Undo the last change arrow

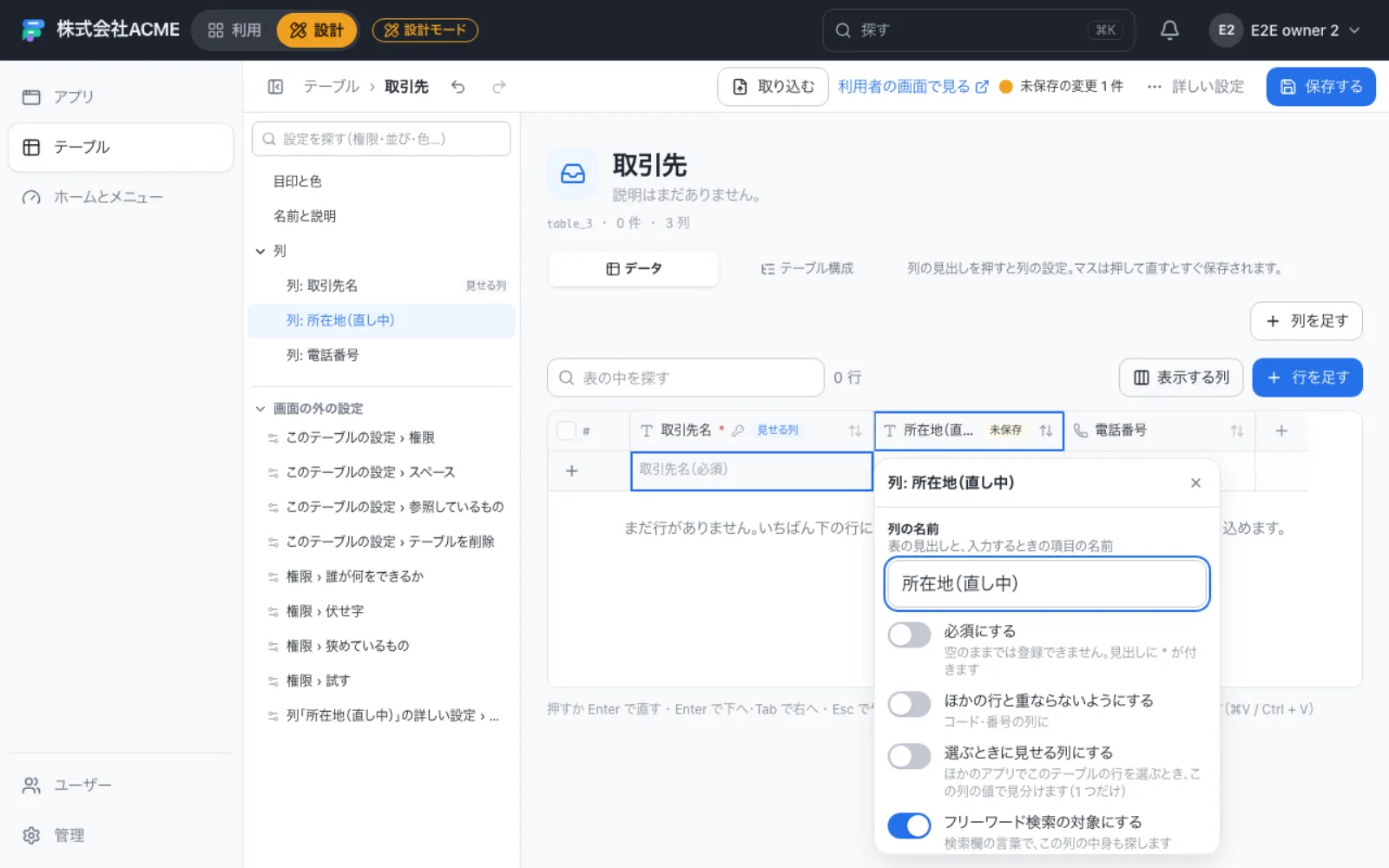458,87
